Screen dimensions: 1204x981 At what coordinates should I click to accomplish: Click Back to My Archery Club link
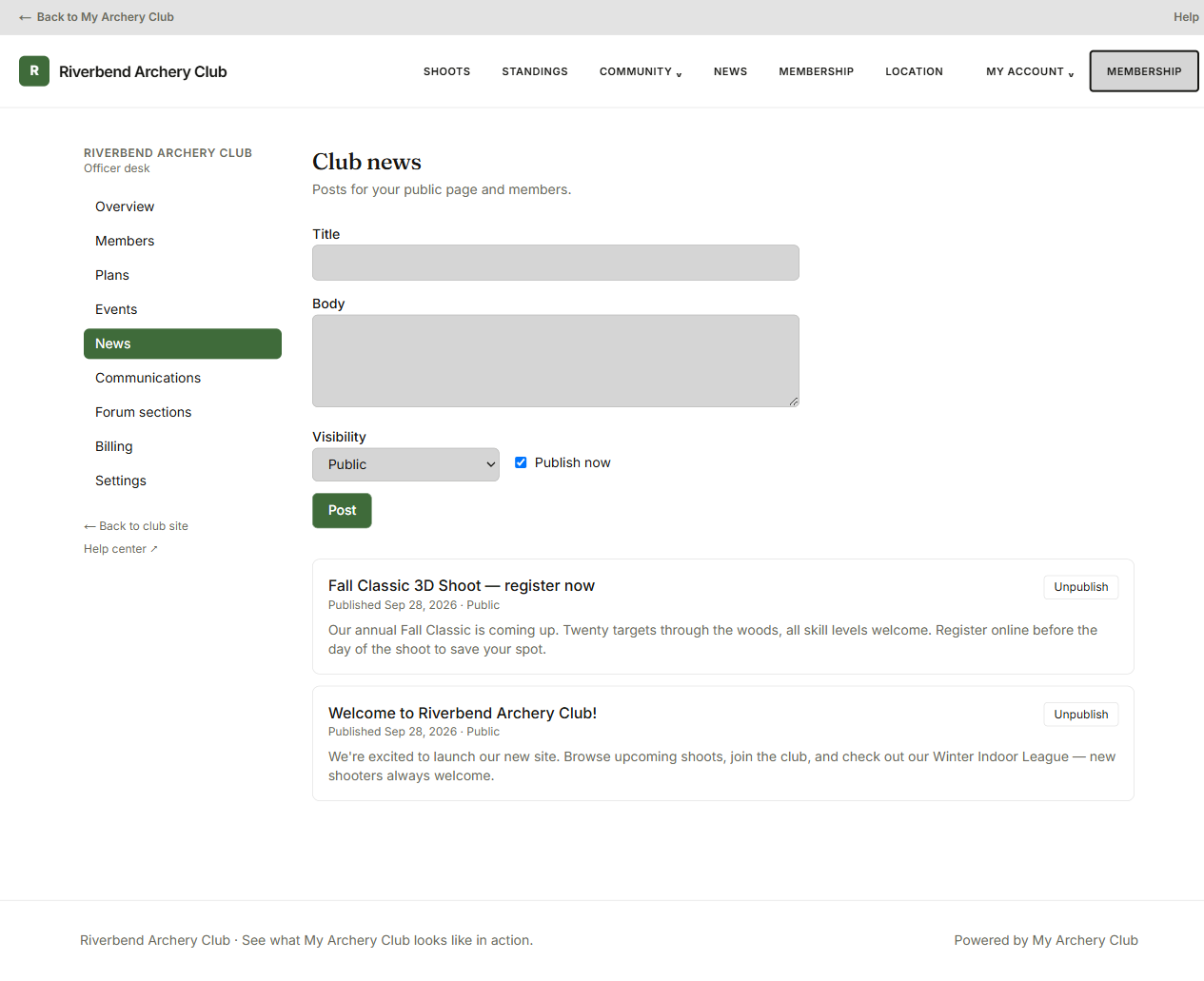96,17
